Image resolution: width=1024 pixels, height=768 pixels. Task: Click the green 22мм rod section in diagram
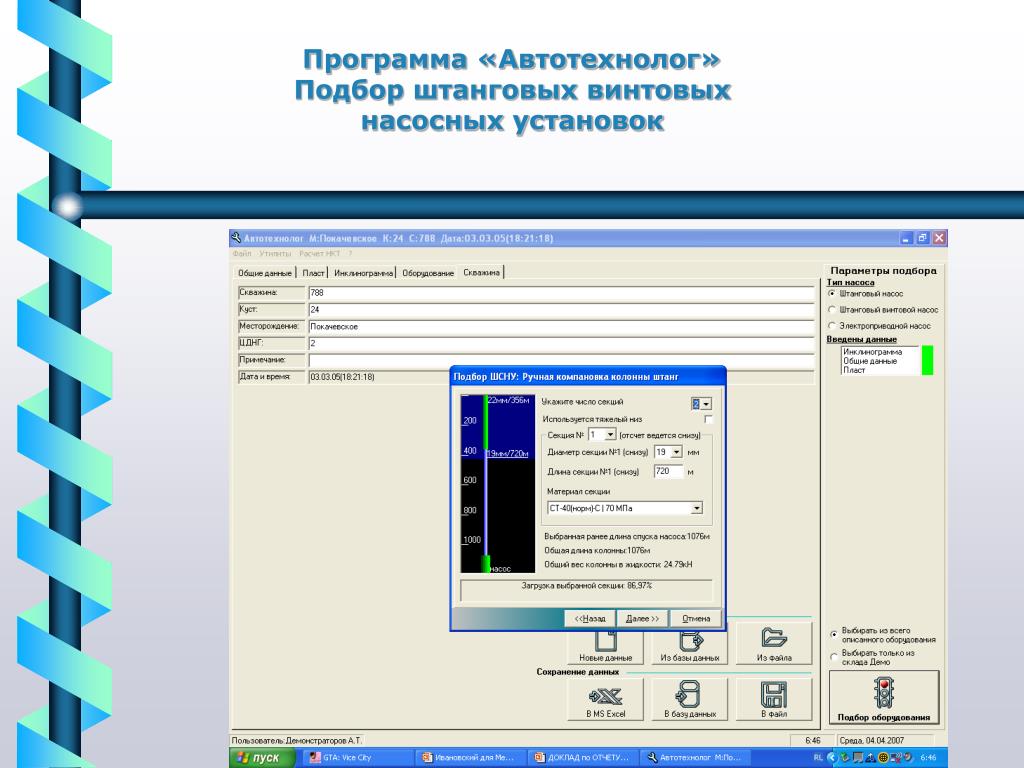click(486, 422)
